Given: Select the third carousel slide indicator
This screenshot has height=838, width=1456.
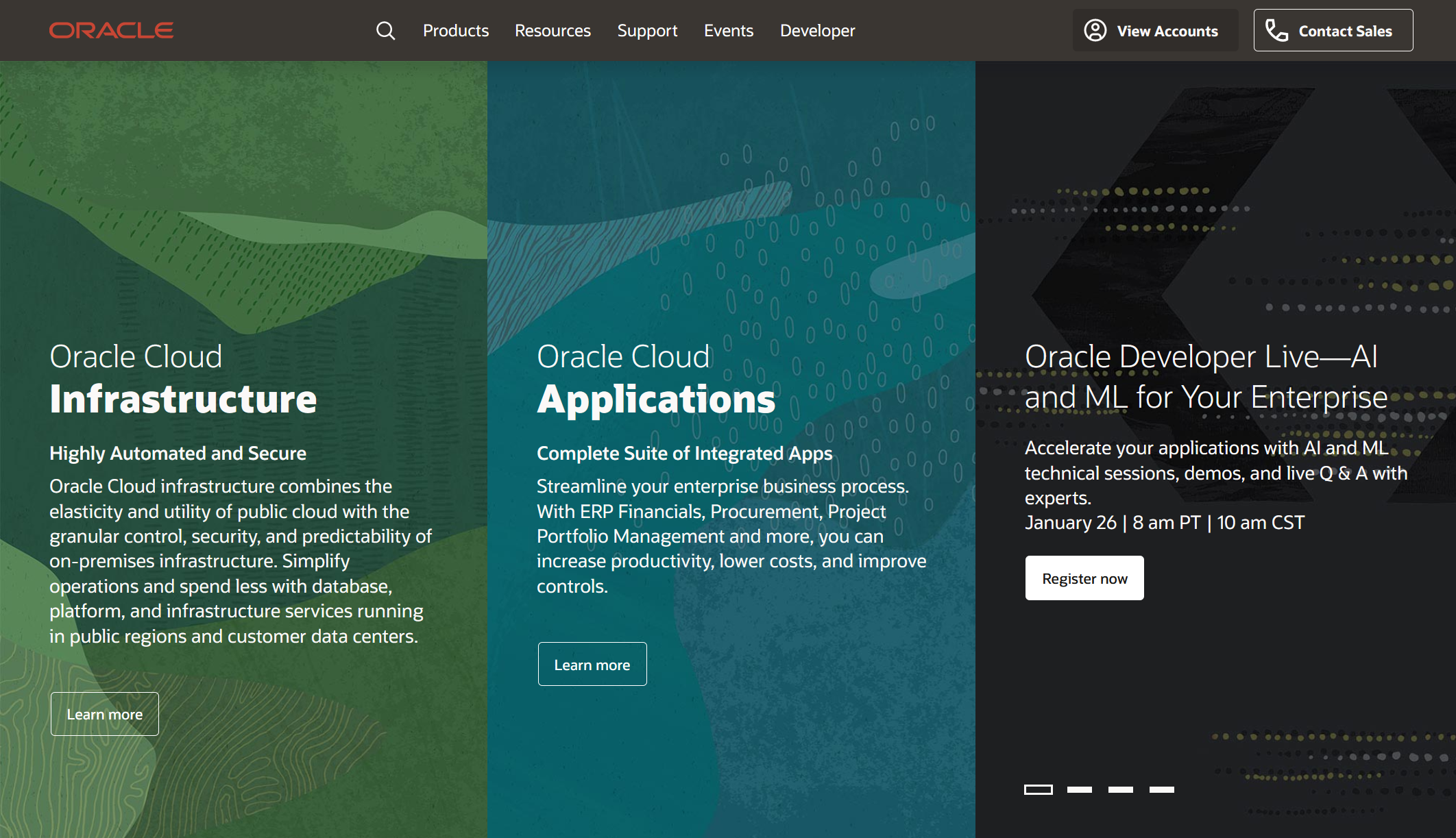Looking at the screenshot, I should (1121, 789).
